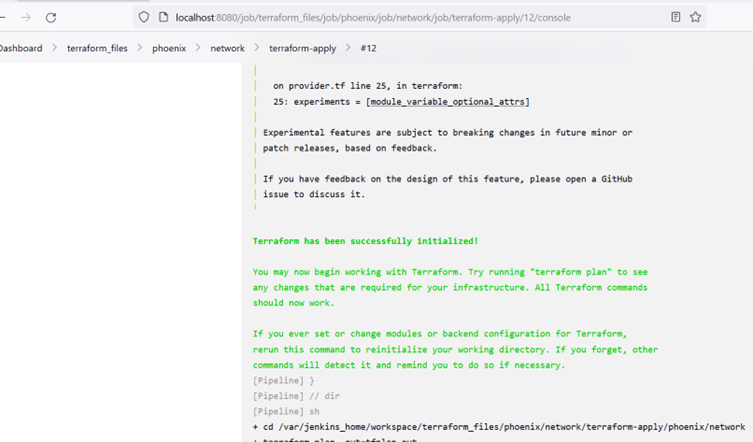This screenshot has width=753, height=442.
Task: Expand the chevron after Dashboard
Action: tap(54, 48)
